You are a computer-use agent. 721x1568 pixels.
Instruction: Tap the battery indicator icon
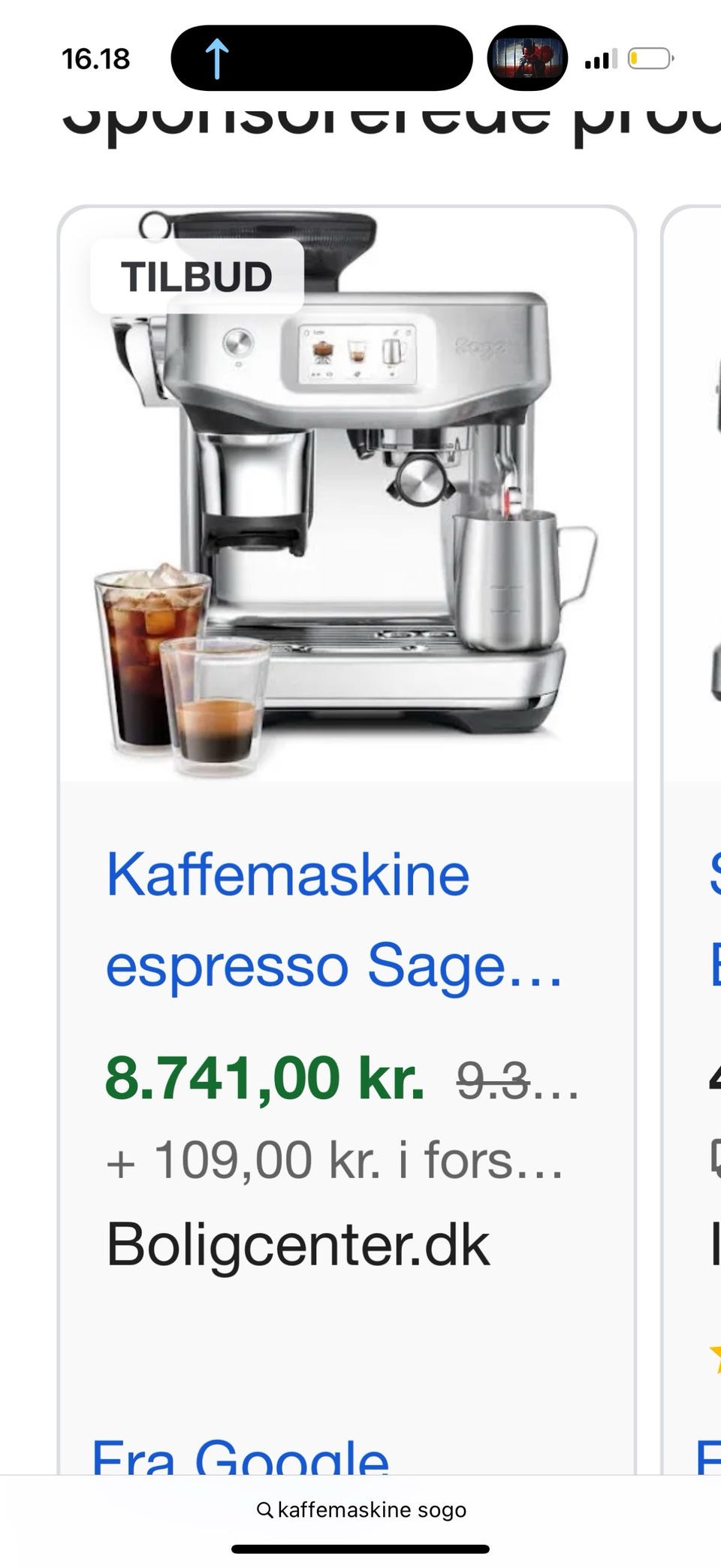point(650,59)
